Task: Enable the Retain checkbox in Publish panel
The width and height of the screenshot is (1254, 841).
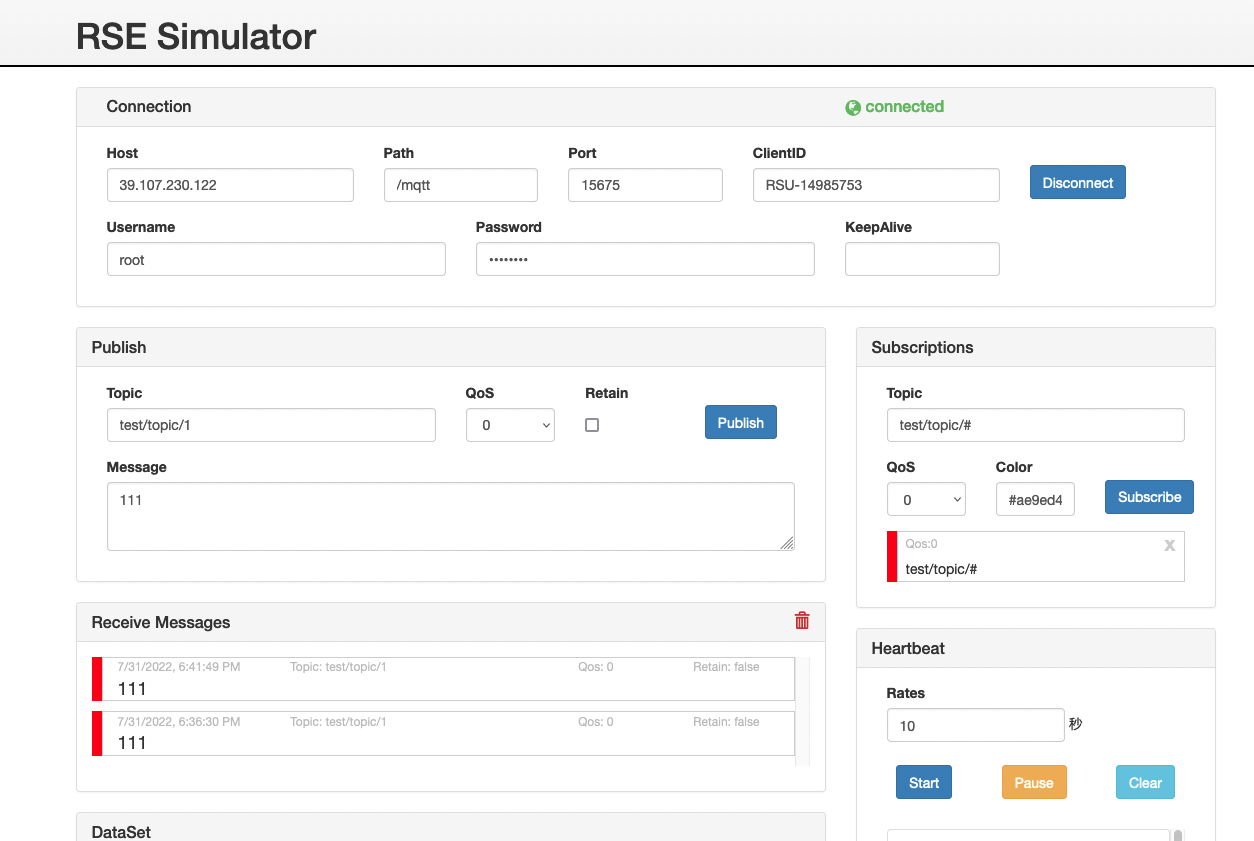Action: click(x=591, y=424)
